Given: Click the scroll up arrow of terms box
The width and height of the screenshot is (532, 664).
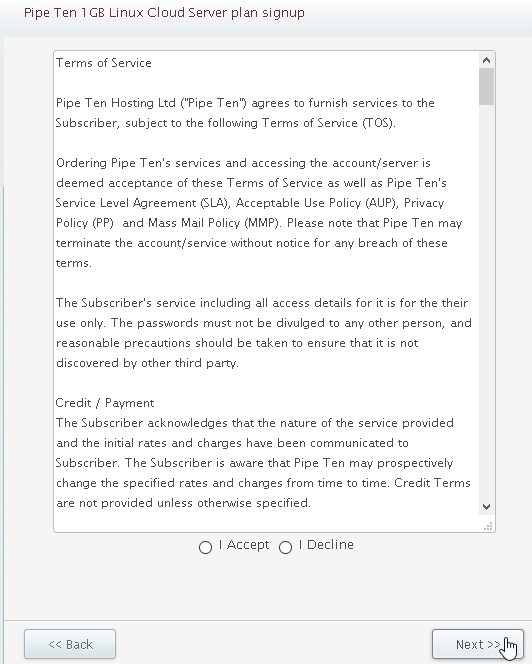Looking at the screenshot, I should pyautogui.click(x=486, y=60).
